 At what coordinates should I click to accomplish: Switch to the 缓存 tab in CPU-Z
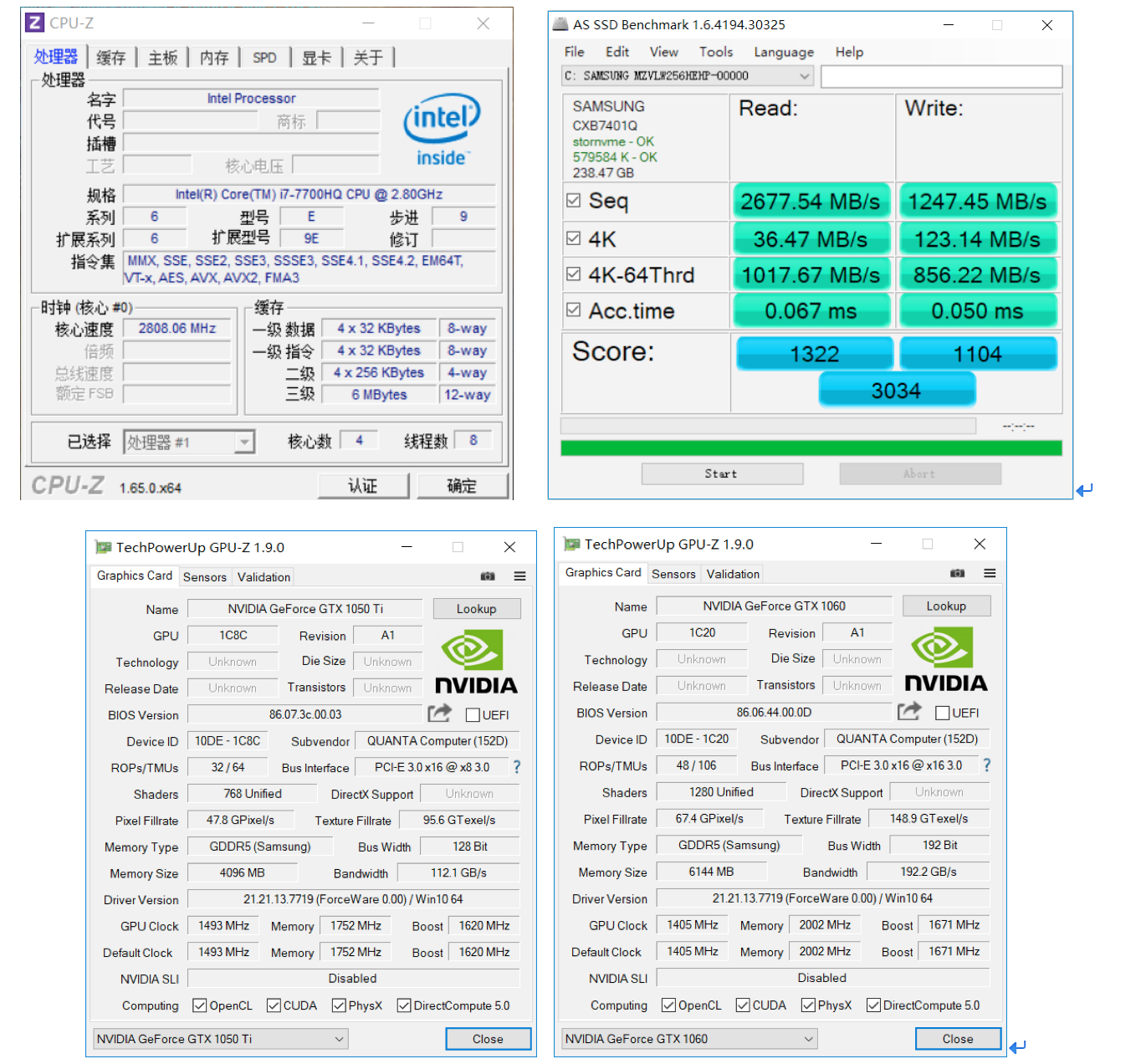coord(110,58)
